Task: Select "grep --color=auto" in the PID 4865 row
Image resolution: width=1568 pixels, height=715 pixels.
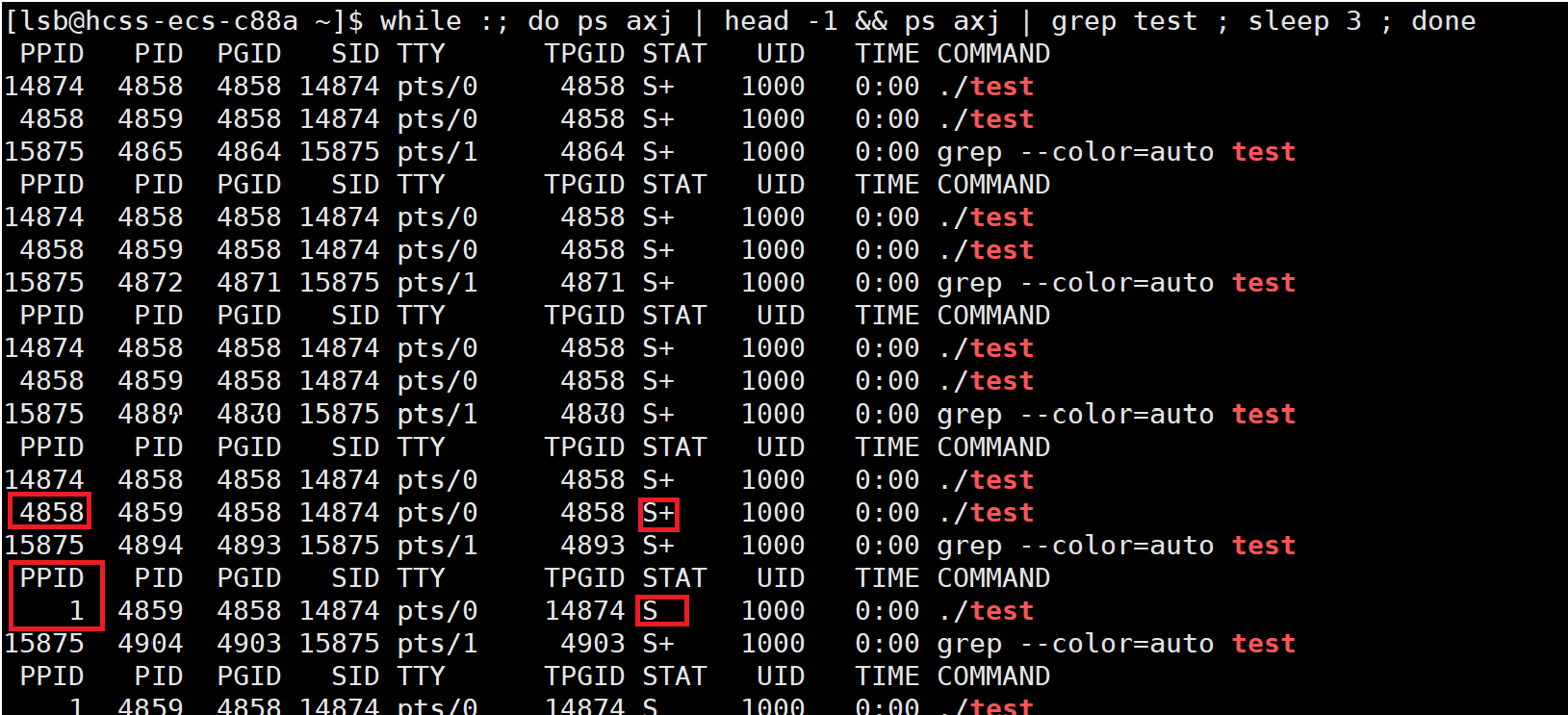Action: point(1075,153)
